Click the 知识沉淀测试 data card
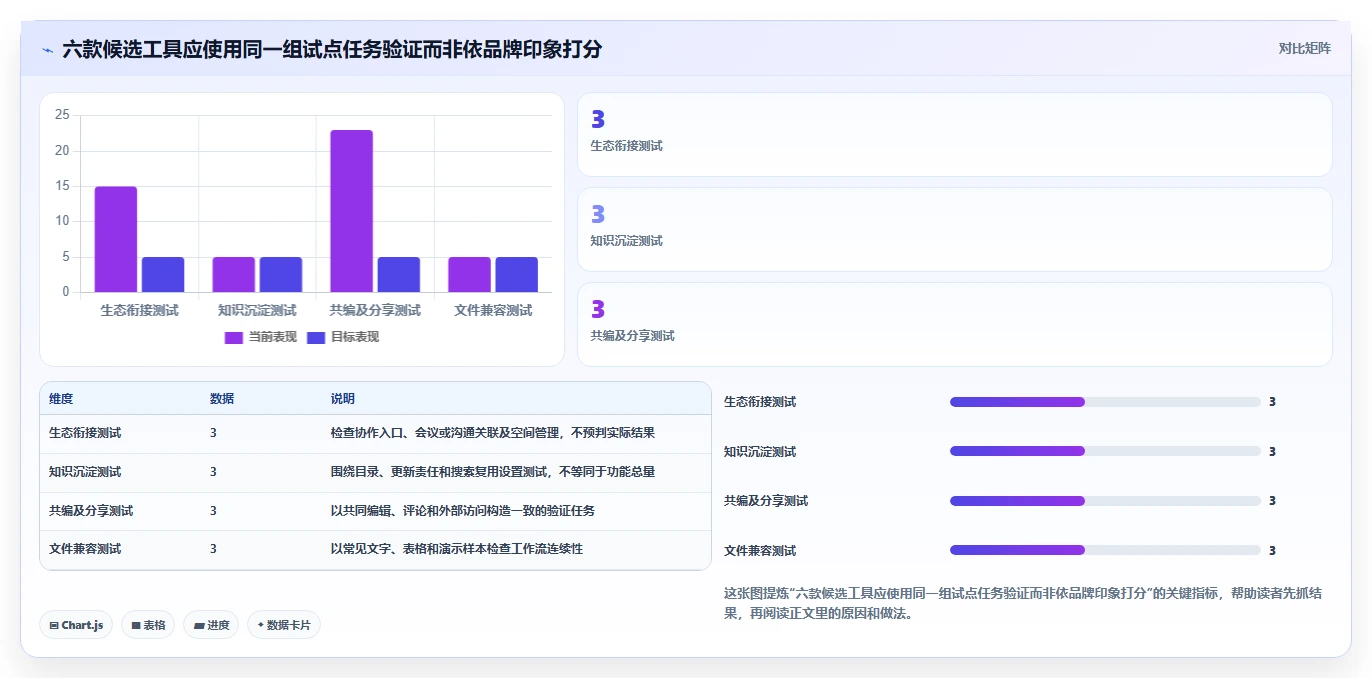 point(955,230)
